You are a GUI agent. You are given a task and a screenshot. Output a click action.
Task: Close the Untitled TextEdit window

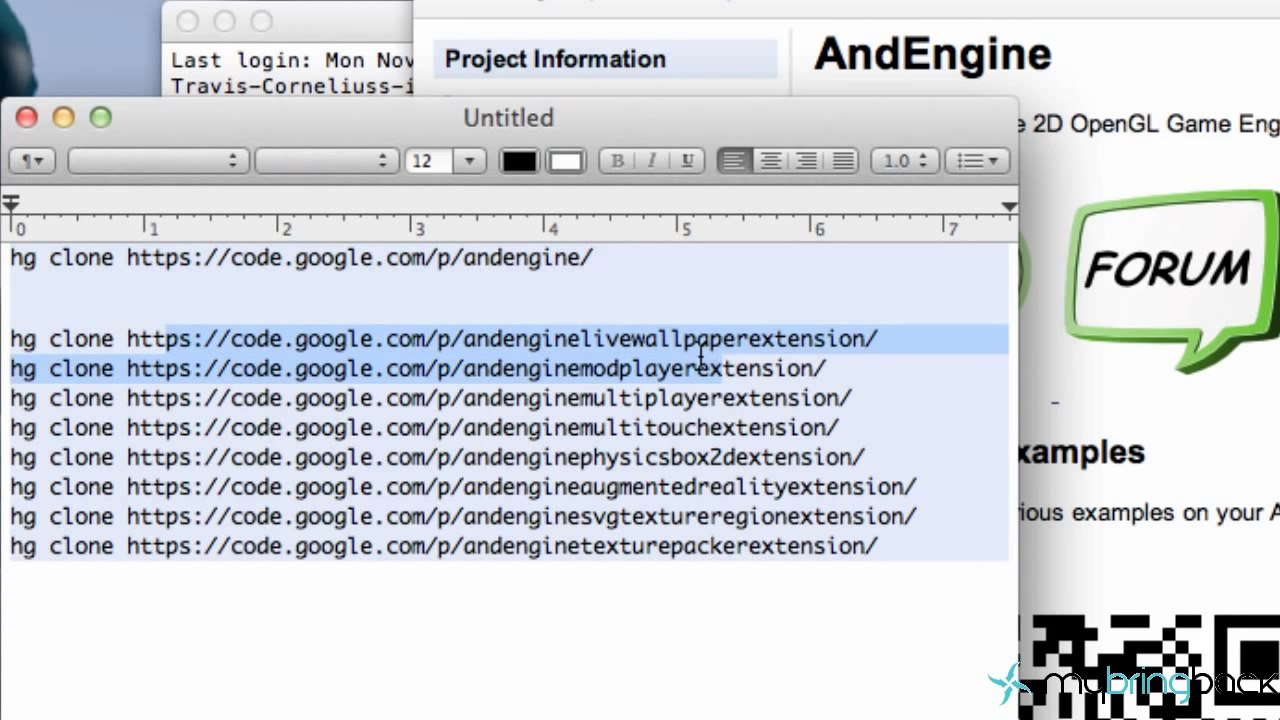pos(27,118)
